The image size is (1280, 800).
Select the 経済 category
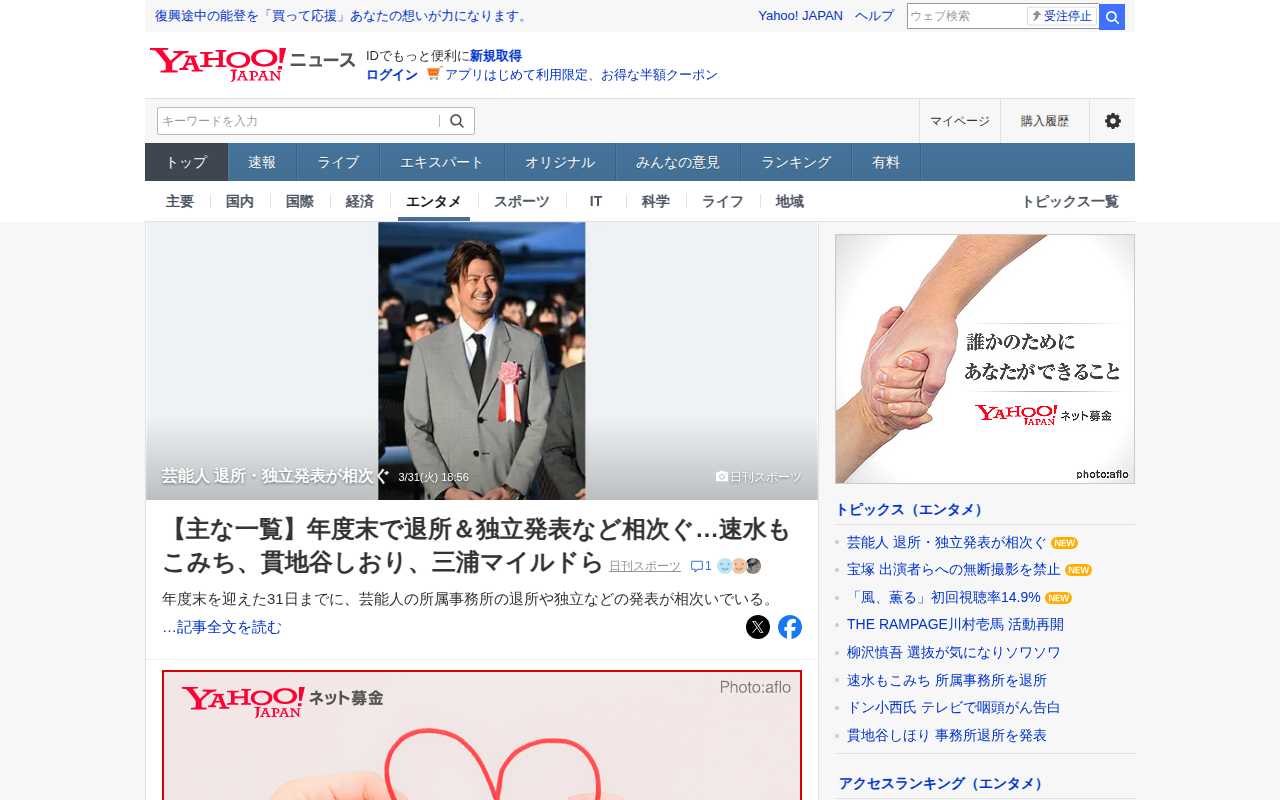(x=360, y=201)
